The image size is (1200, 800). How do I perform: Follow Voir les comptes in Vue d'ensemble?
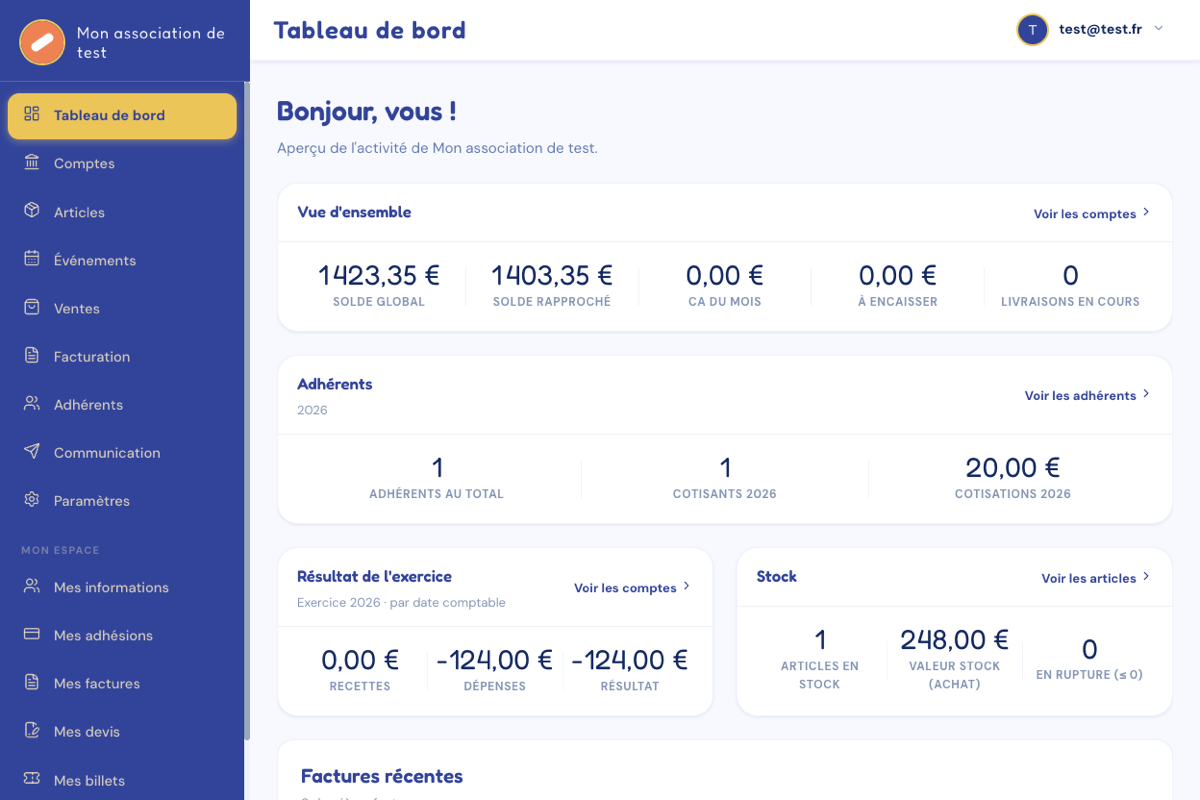1091,213
